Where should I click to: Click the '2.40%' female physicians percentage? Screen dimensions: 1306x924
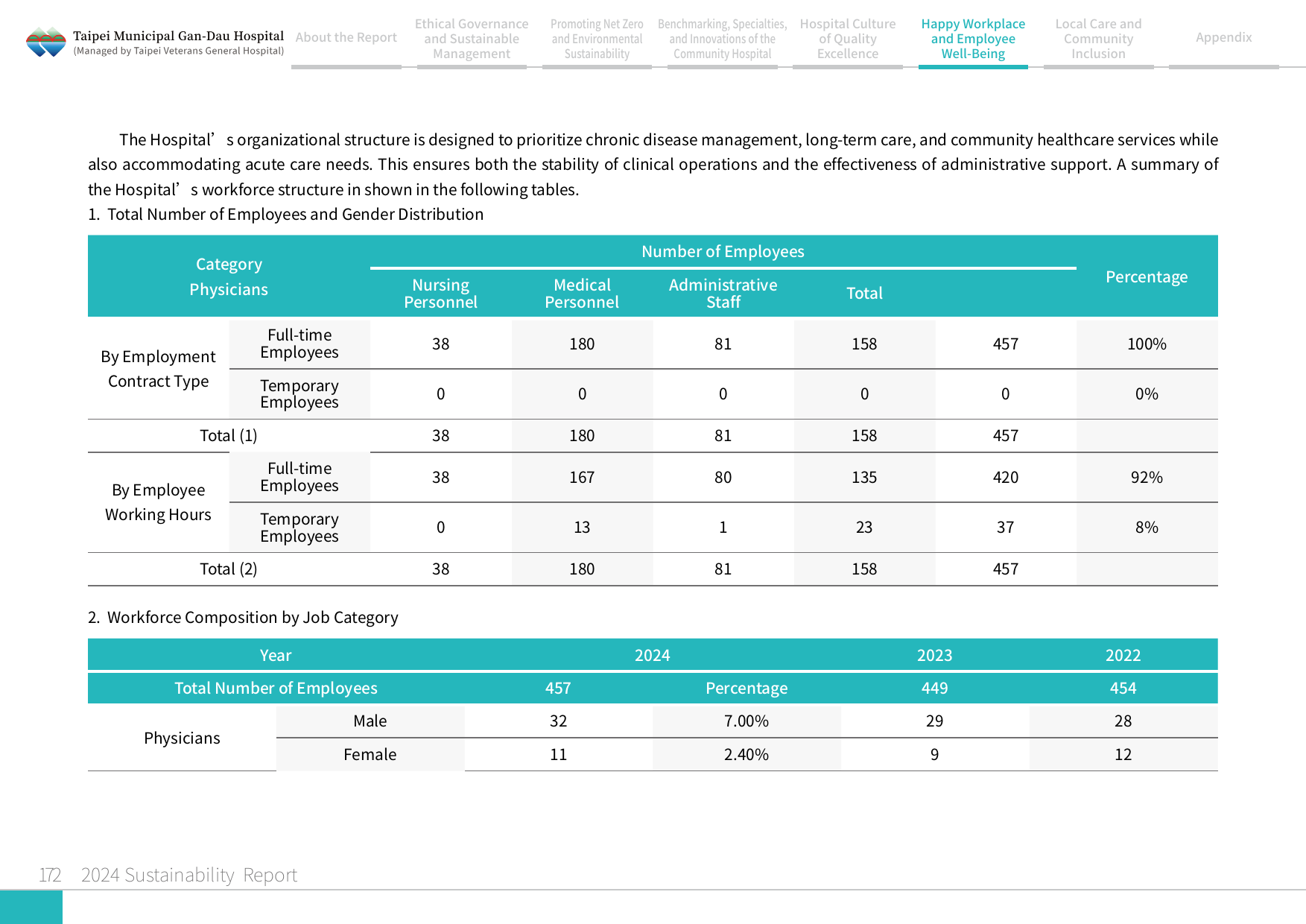click(x=746, y=754)
